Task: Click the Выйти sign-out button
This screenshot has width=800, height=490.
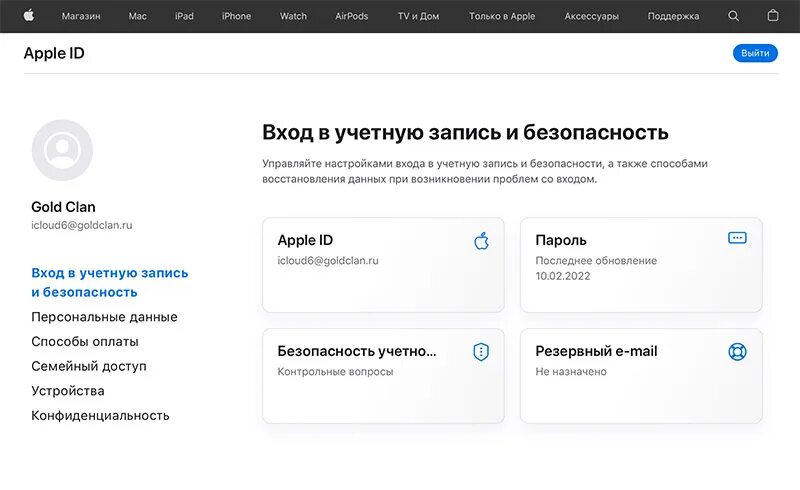Action: coord(755,53)
